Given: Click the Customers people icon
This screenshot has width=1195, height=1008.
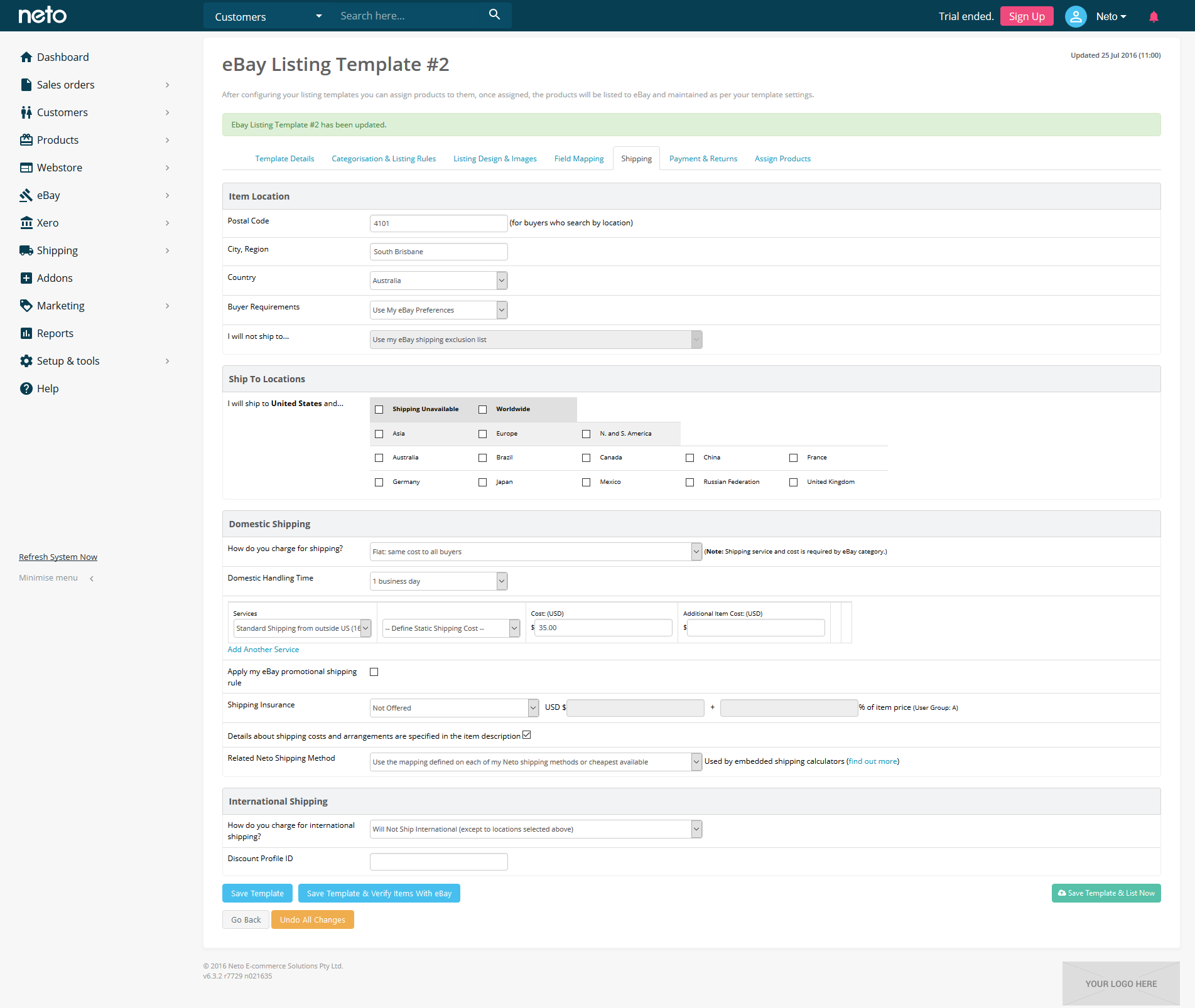Looking at the screenshot, I should pos(26,112).
